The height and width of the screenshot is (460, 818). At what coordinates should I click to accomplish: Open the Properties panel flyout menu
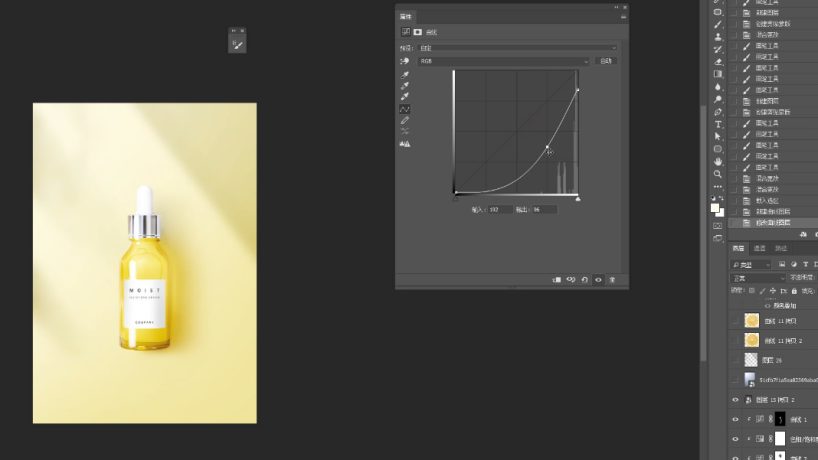[x=623, y=17]
